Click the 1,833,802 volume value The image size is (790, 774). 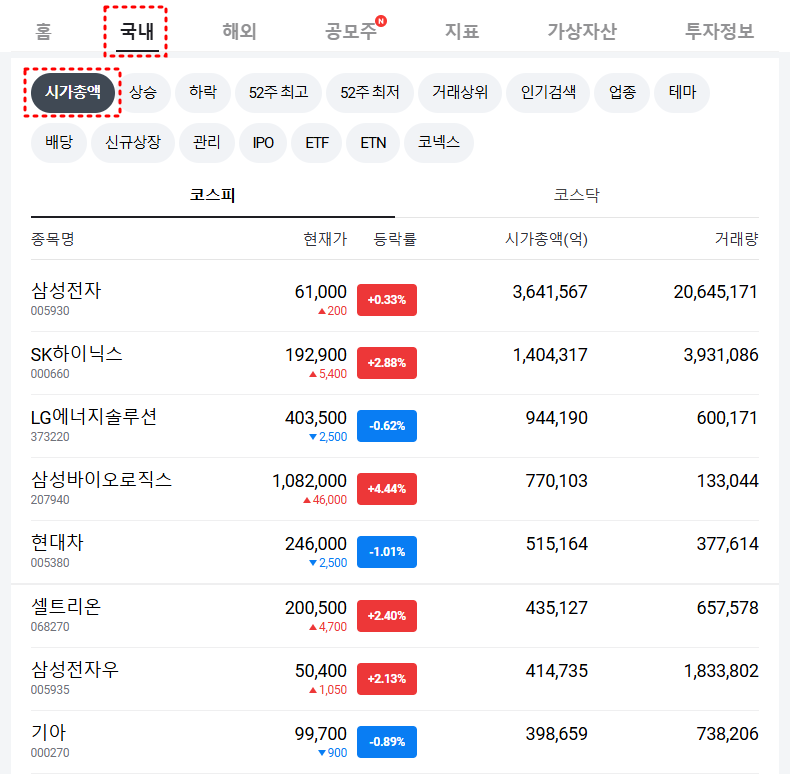pos(721,671)
